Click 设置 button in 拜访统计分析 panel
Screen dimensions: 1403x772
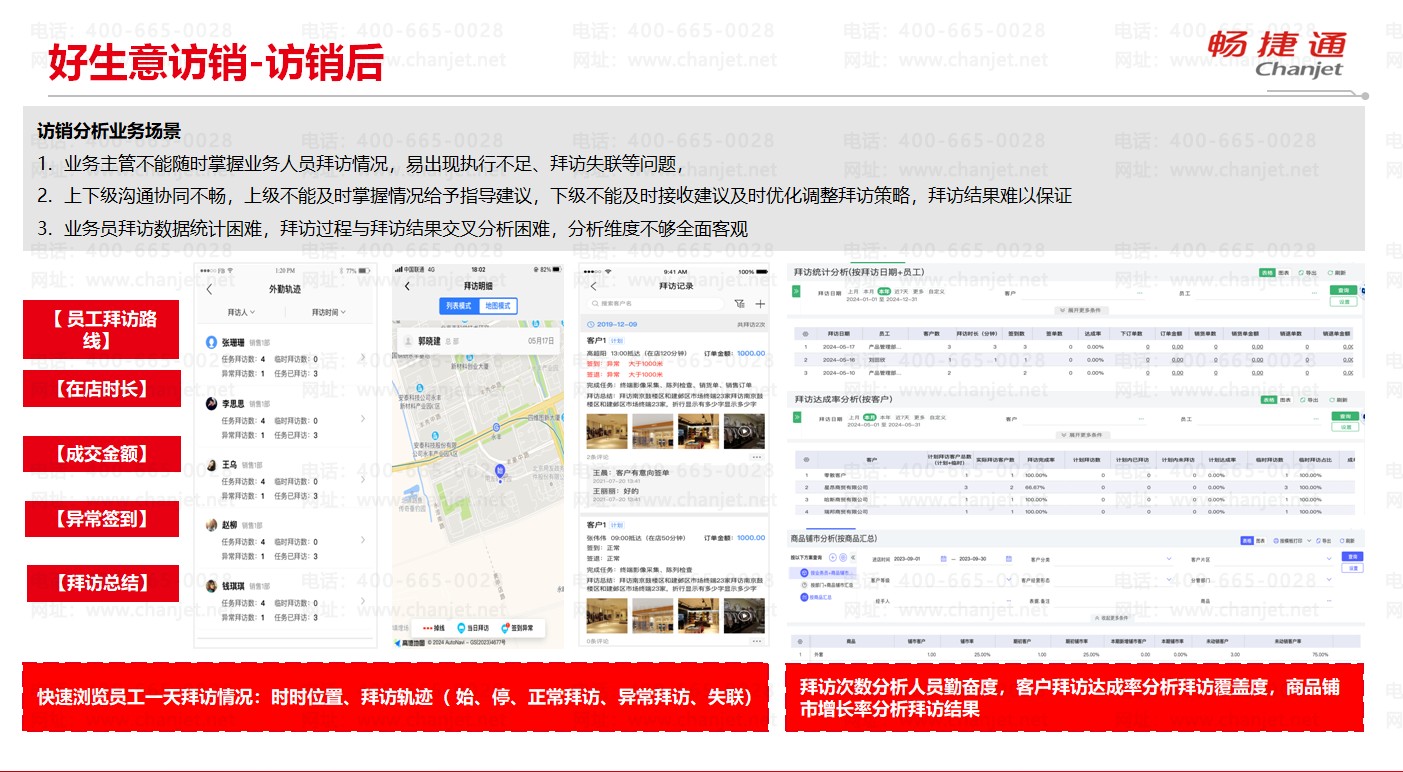[1344, 301]
